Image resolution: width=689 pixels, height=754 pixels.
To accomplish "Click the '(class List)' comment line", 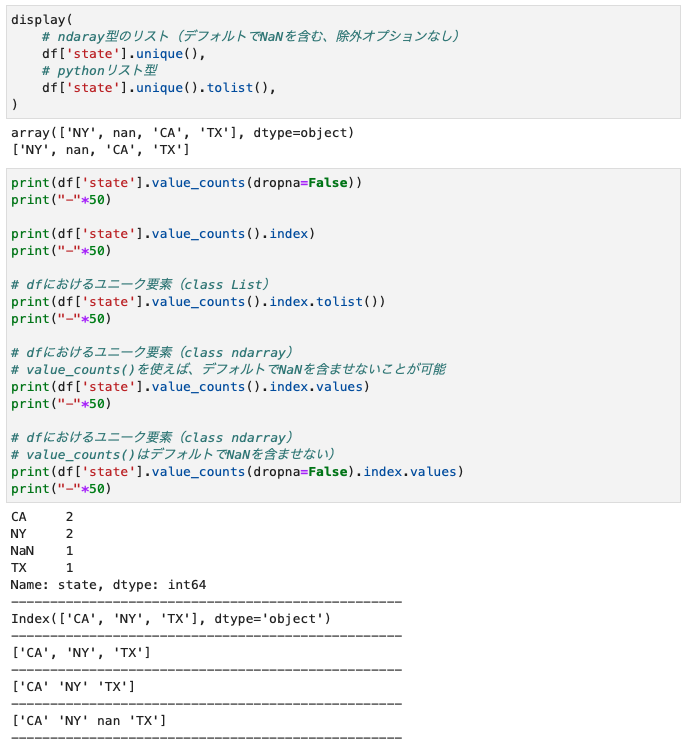I will click(140, 284).
